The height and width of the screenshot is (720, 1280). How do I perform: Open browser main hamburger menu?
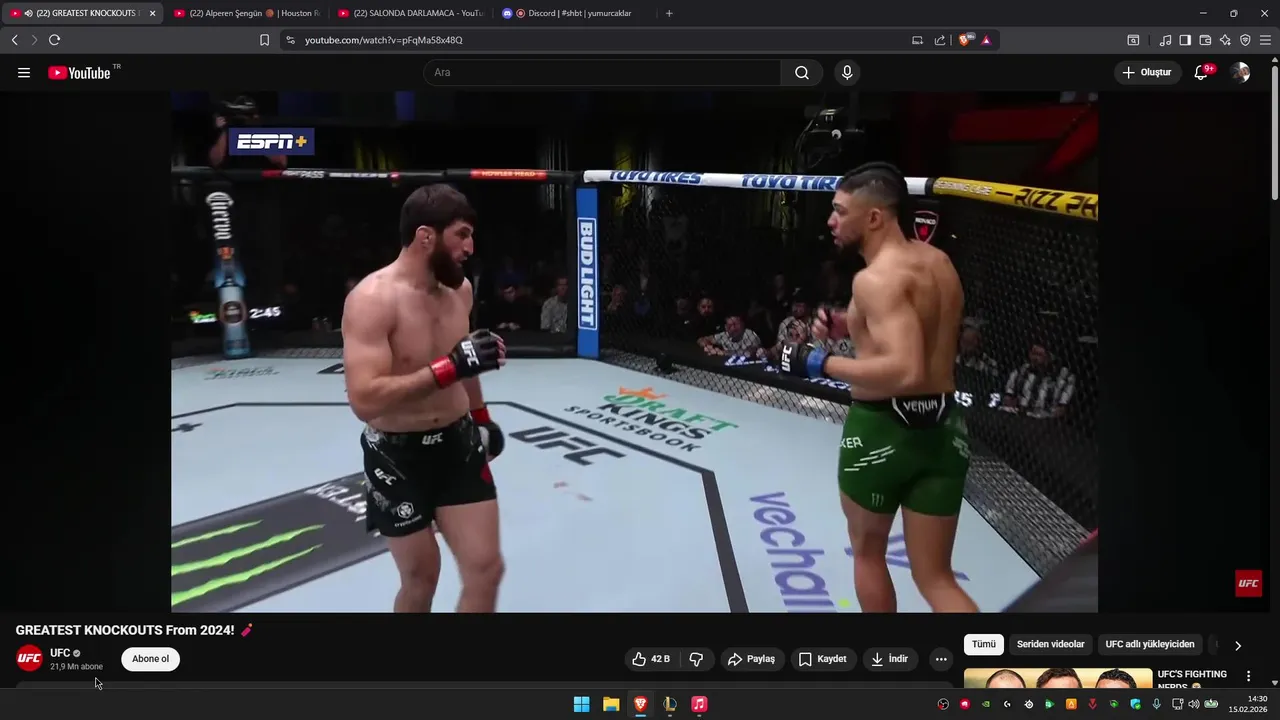pos(1265,40)
